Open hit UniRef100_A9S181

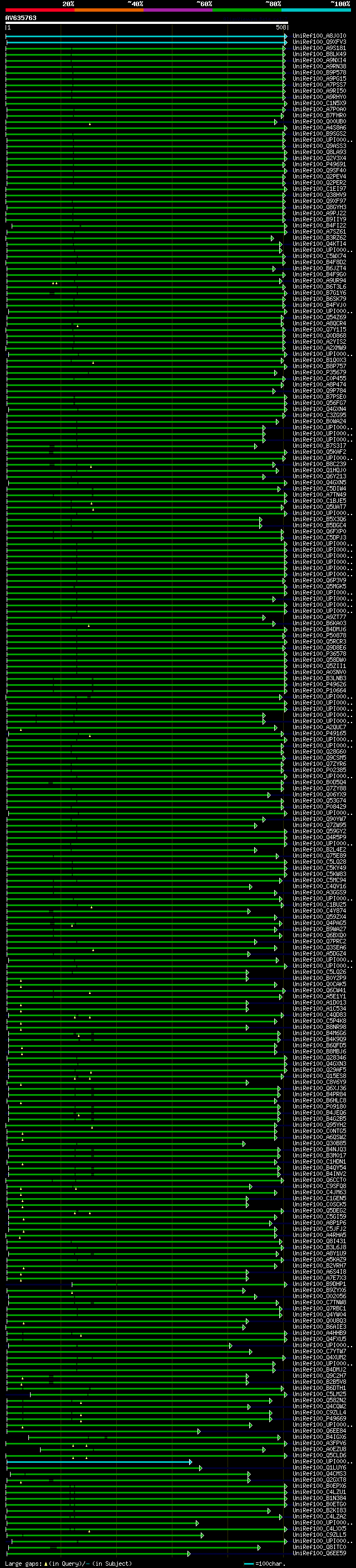point(319,48)
